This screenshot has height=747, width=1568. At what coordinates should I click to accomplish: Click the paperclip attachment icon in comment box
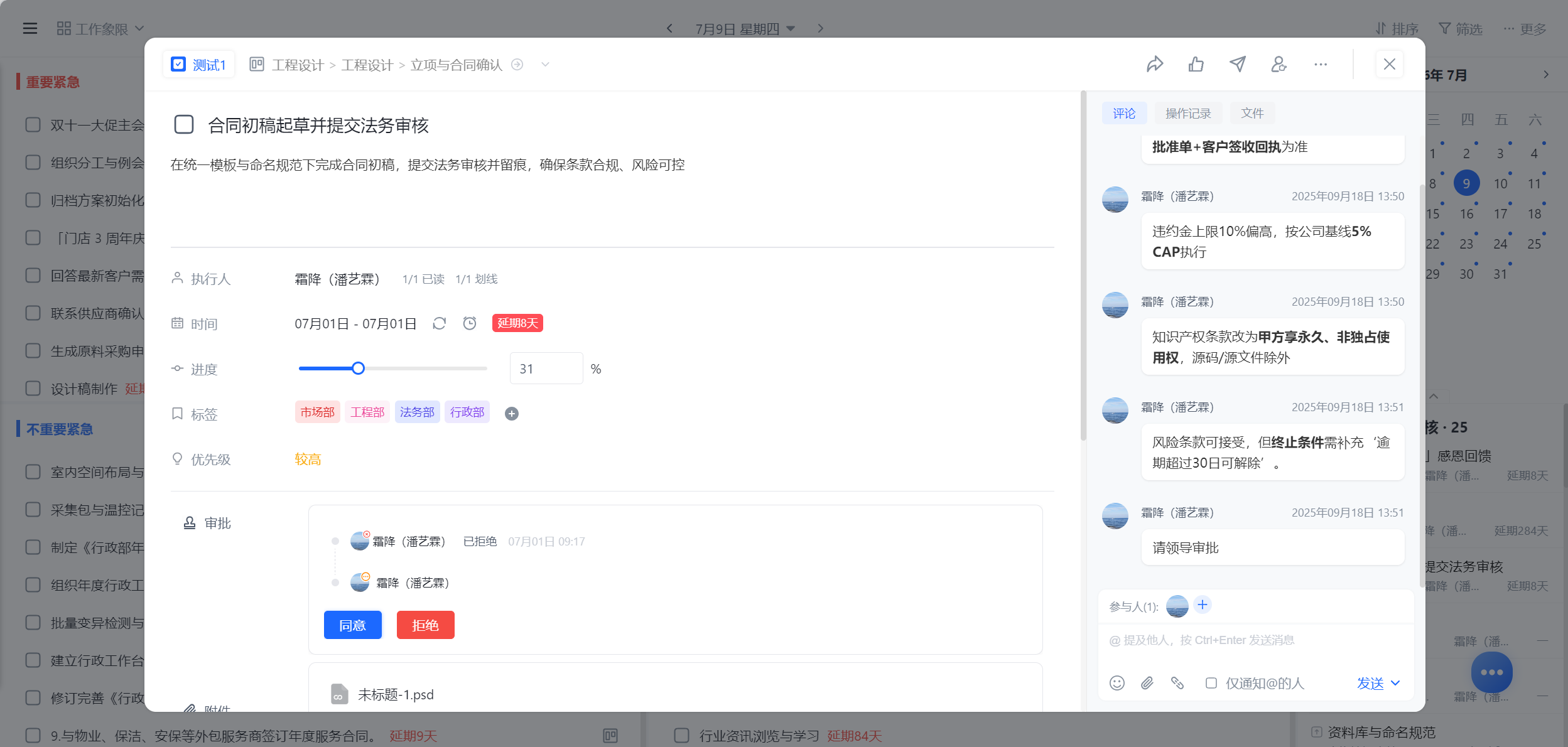tap(1147, 683)
